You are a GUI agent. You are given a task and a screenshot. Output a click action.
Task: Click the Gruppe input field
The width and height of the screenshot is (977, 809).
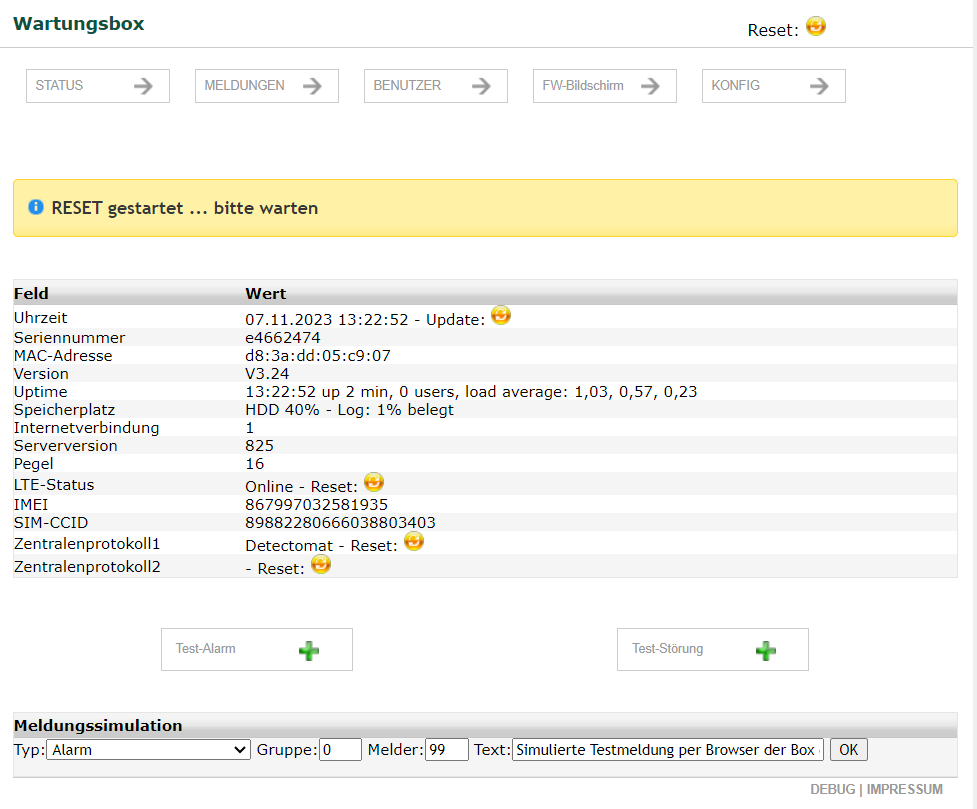coord(340,750)
